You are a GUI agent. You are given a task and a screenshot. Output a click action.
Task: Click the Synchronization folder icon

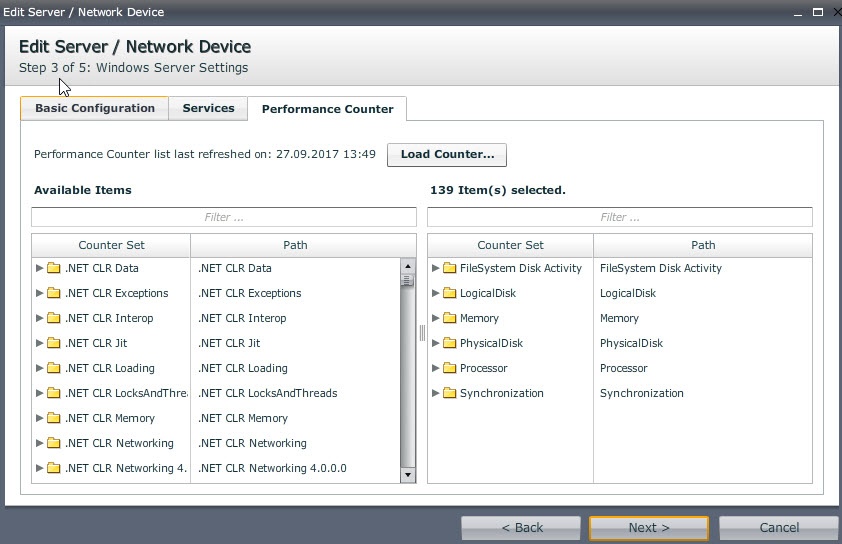click(x=450, y=393)
